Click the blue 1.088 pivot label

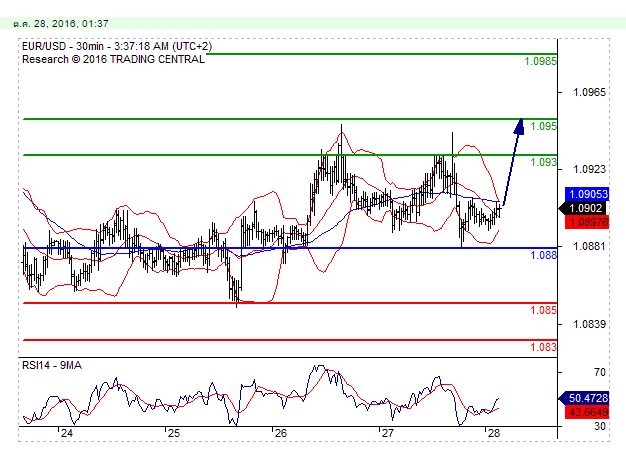pyautogui.click(x=543, y=255)
